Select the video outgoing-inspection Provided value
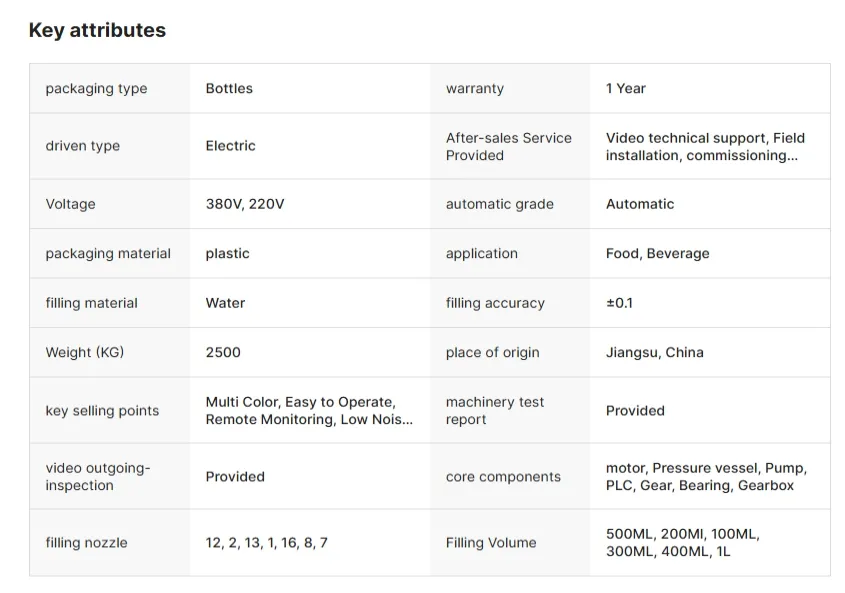 [x=235, y=477]
